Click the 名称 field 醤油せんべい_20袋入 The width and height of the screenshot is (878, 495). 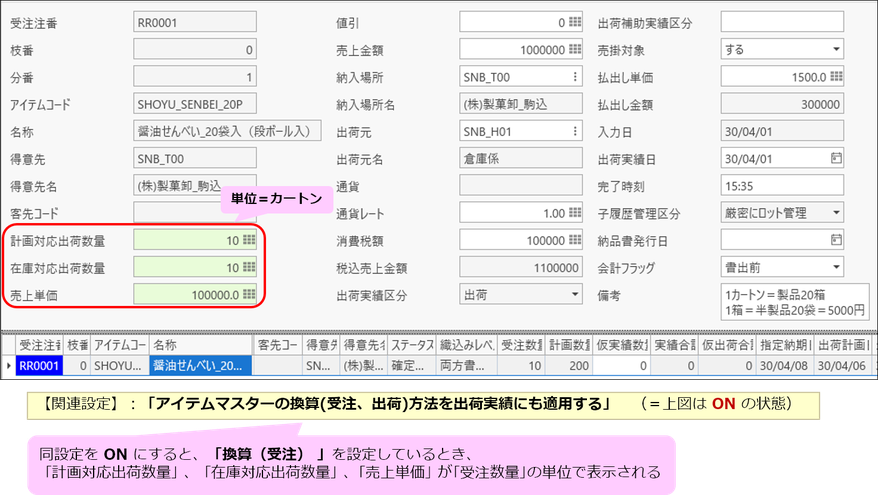click(227, 131)
